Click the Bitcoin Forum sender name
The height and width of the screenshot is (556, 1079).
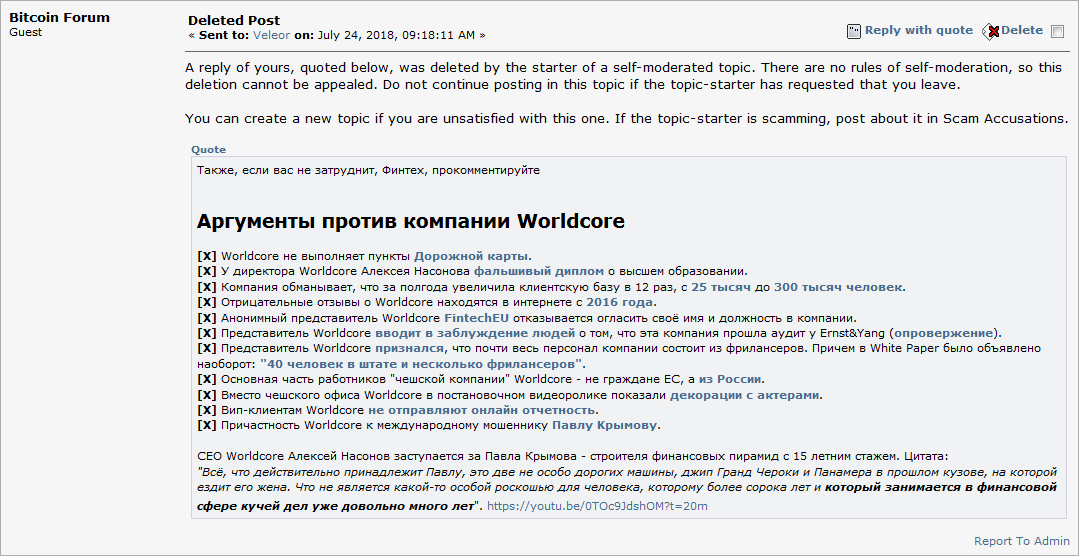pos(59,18)
